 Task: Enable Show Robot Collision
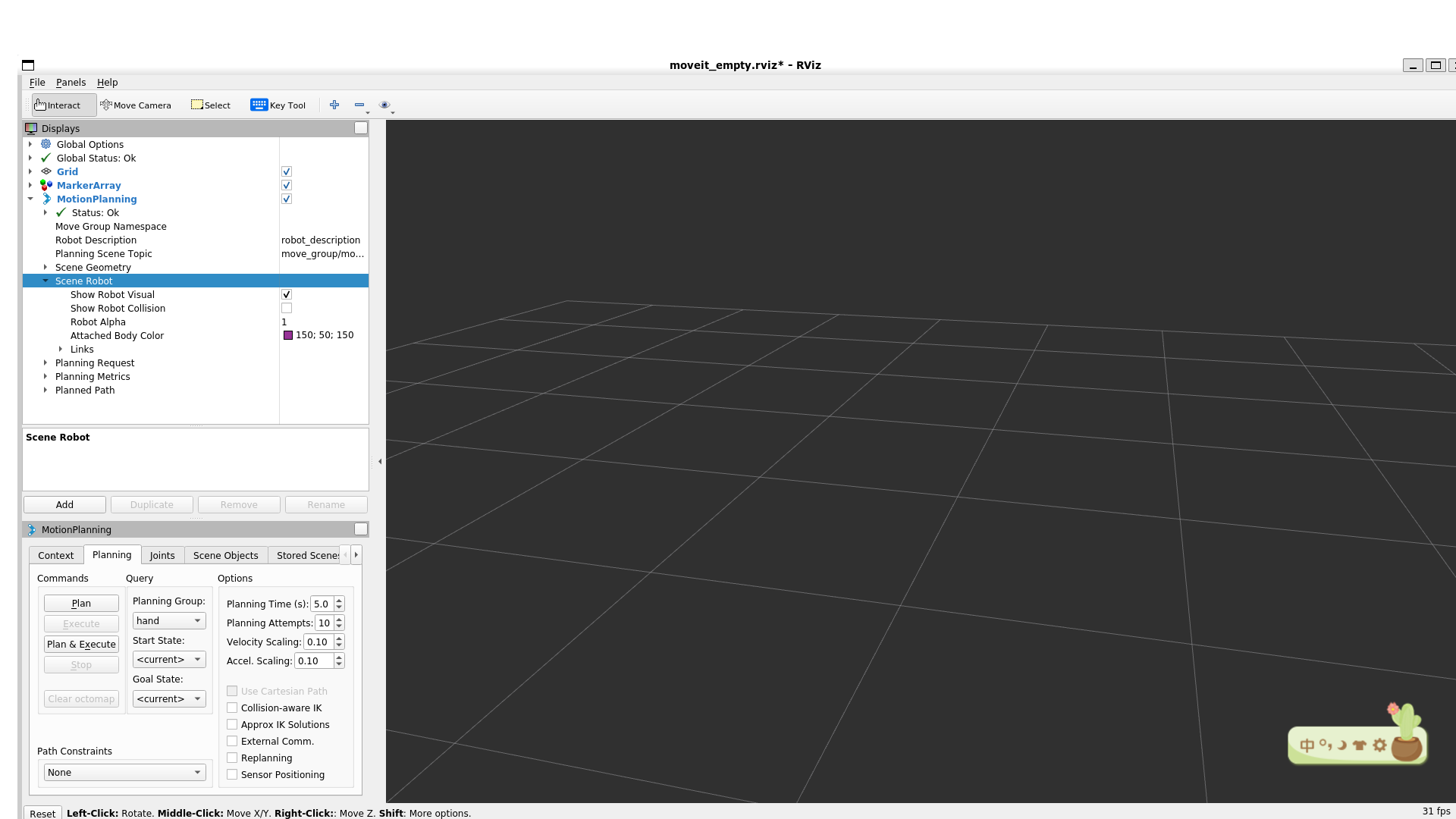click(287, 308)
